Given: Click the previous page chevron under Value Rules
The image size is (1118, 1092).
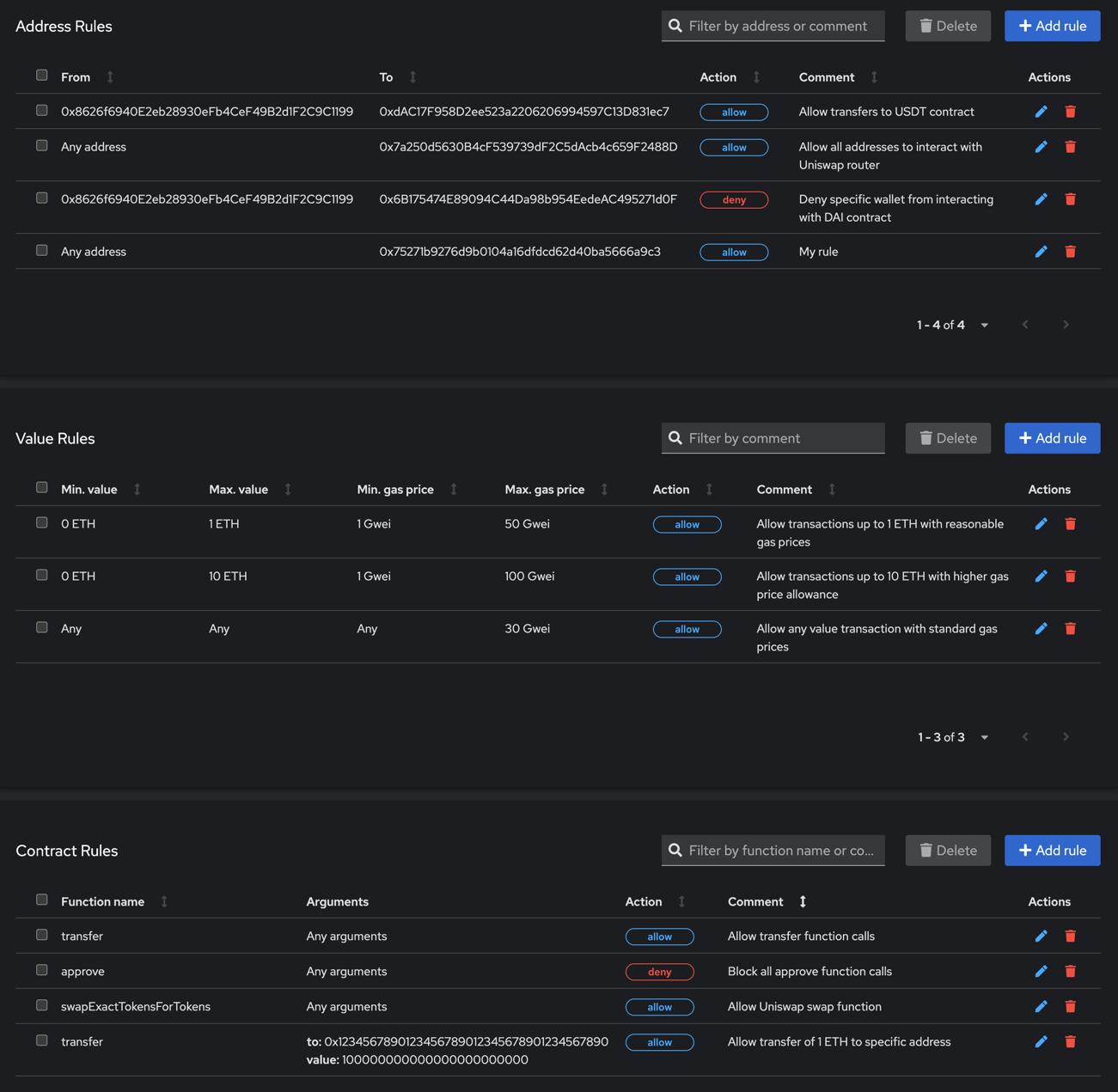Looking at the screenshot, I should click(x=1024, y=737).
